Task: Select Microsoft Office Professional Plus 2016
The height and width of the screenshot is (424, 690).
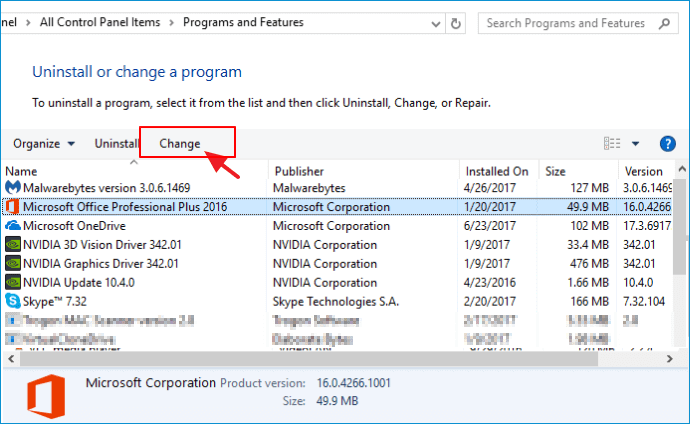Action: pos(125,207)
